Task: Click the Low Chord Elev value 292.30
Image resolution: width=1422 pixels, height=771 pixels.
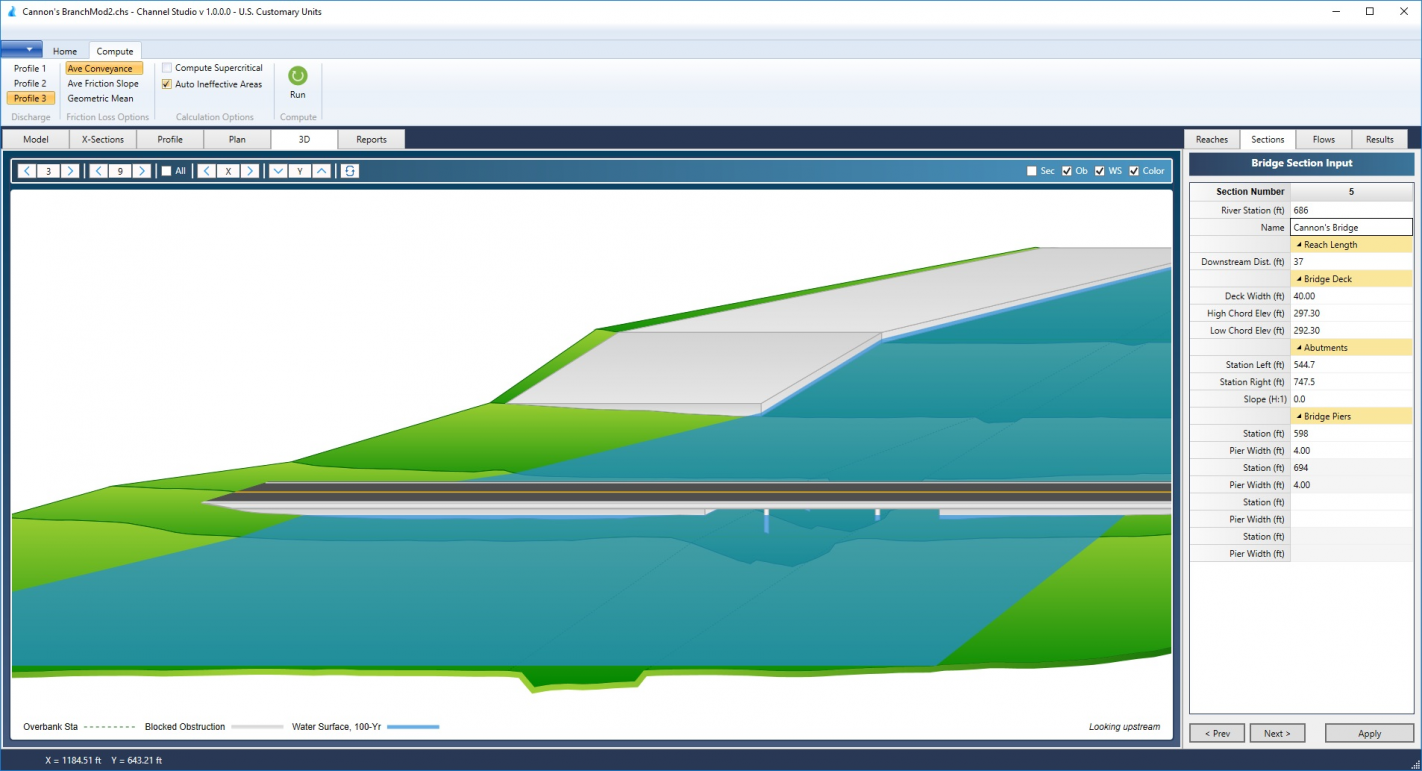Action: (x=1352, y=330)
